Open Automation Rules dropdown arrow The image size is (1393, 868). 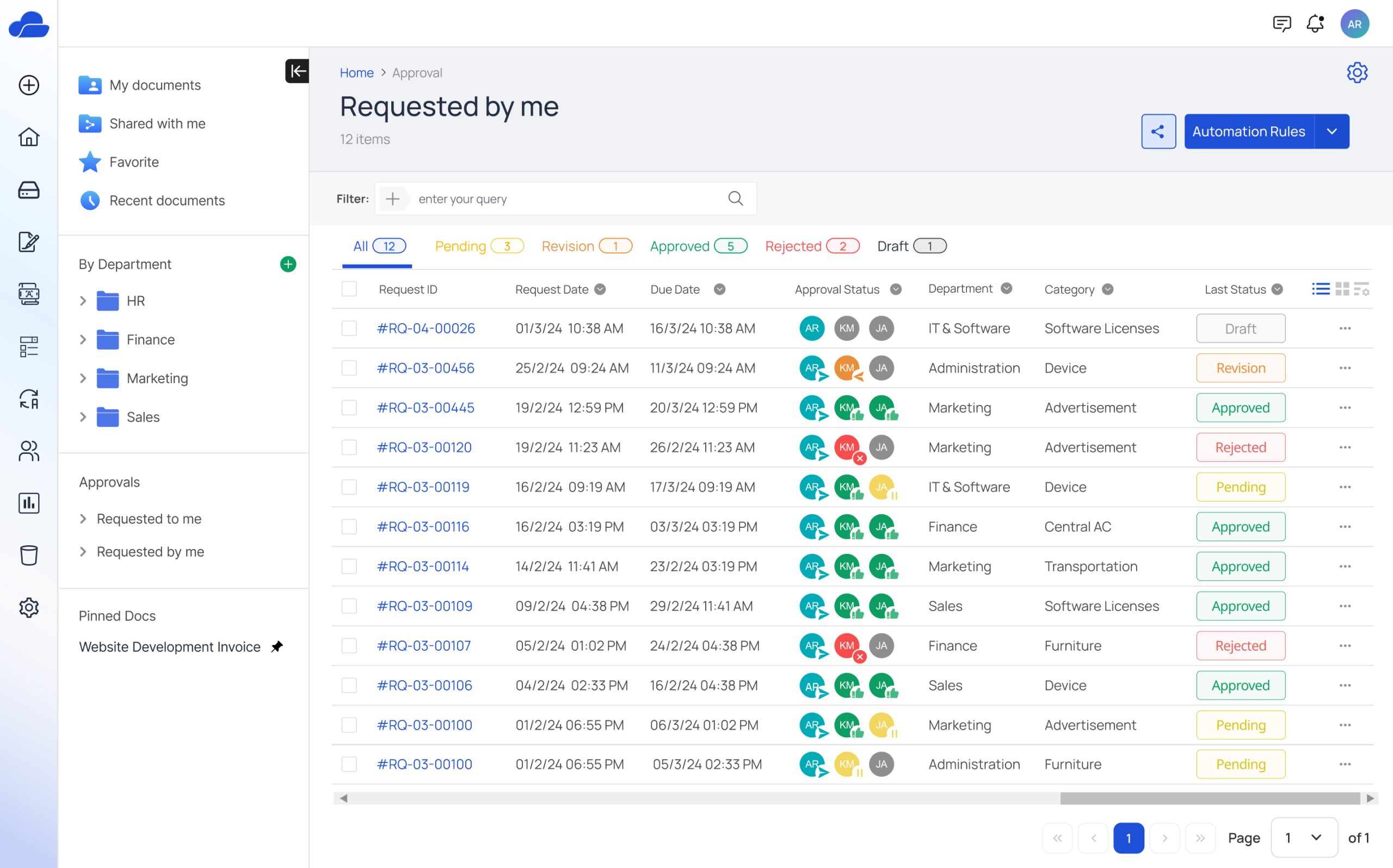point(1332,132)
